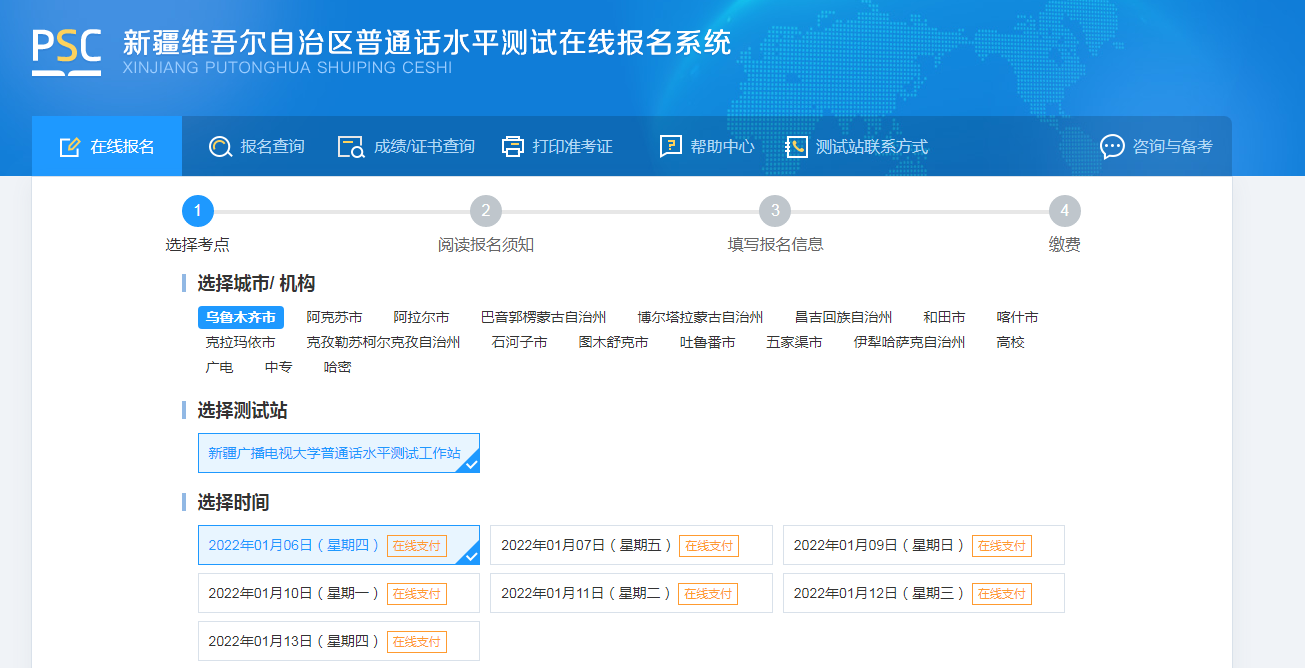The image size is (1305, 668).
Task: Click step 4 circle 缴费
Action: click(1064, 211)
